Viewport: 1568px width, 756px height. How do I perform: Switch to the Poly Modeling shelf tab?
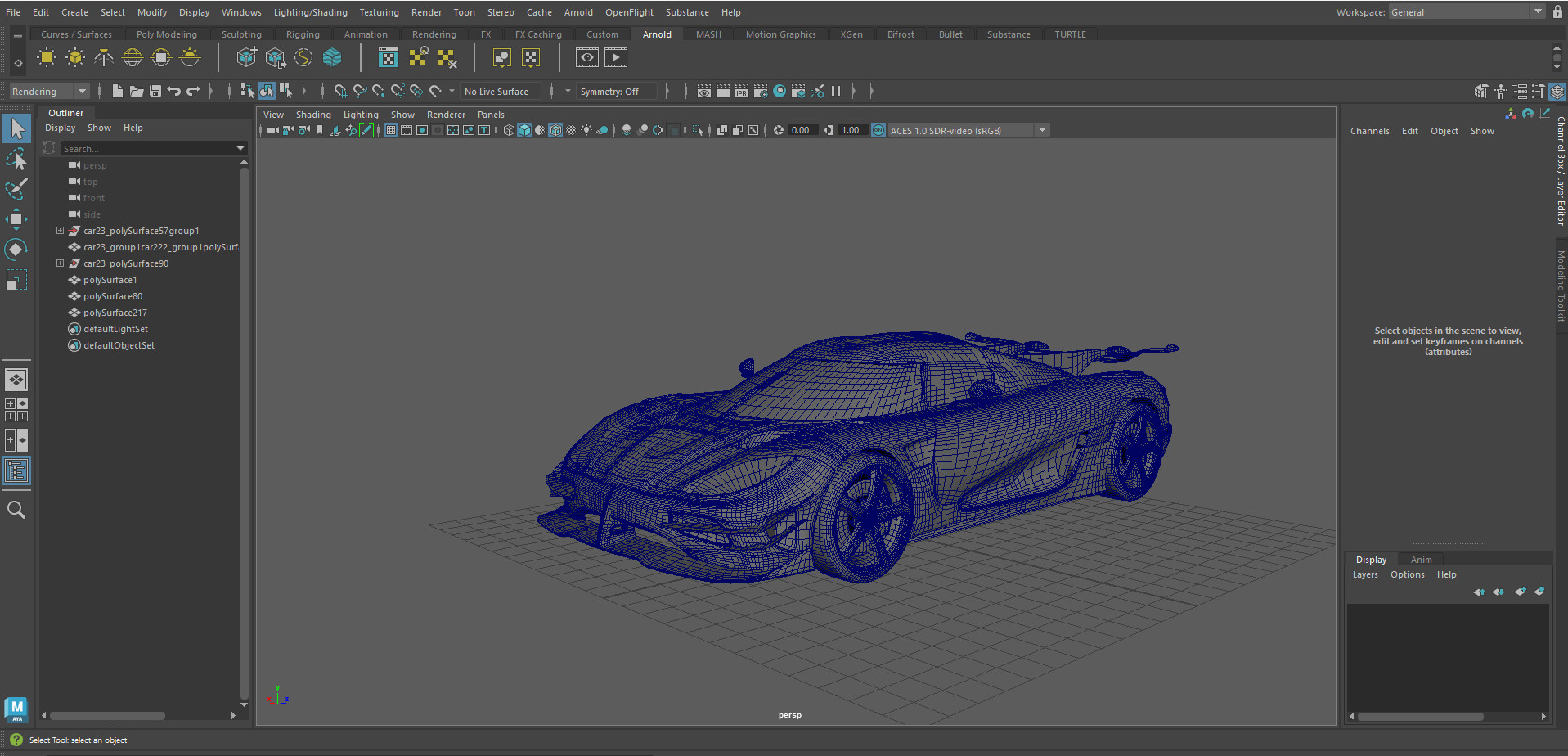pyautogui.click(x=166, y=34)
